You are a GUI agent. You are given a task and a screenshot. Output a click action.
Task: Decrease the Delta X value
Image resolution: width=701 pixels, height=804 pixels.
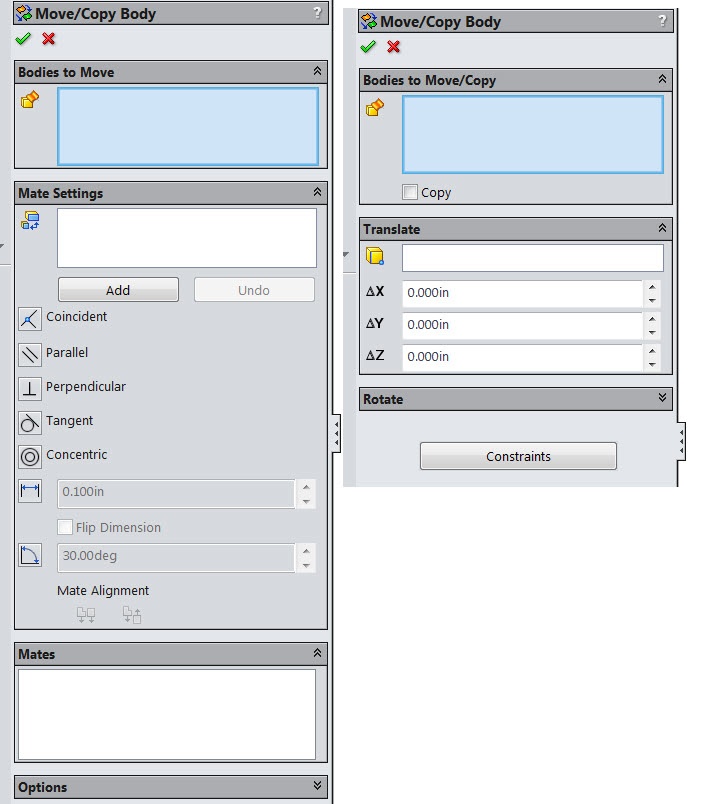pos(652,300)
